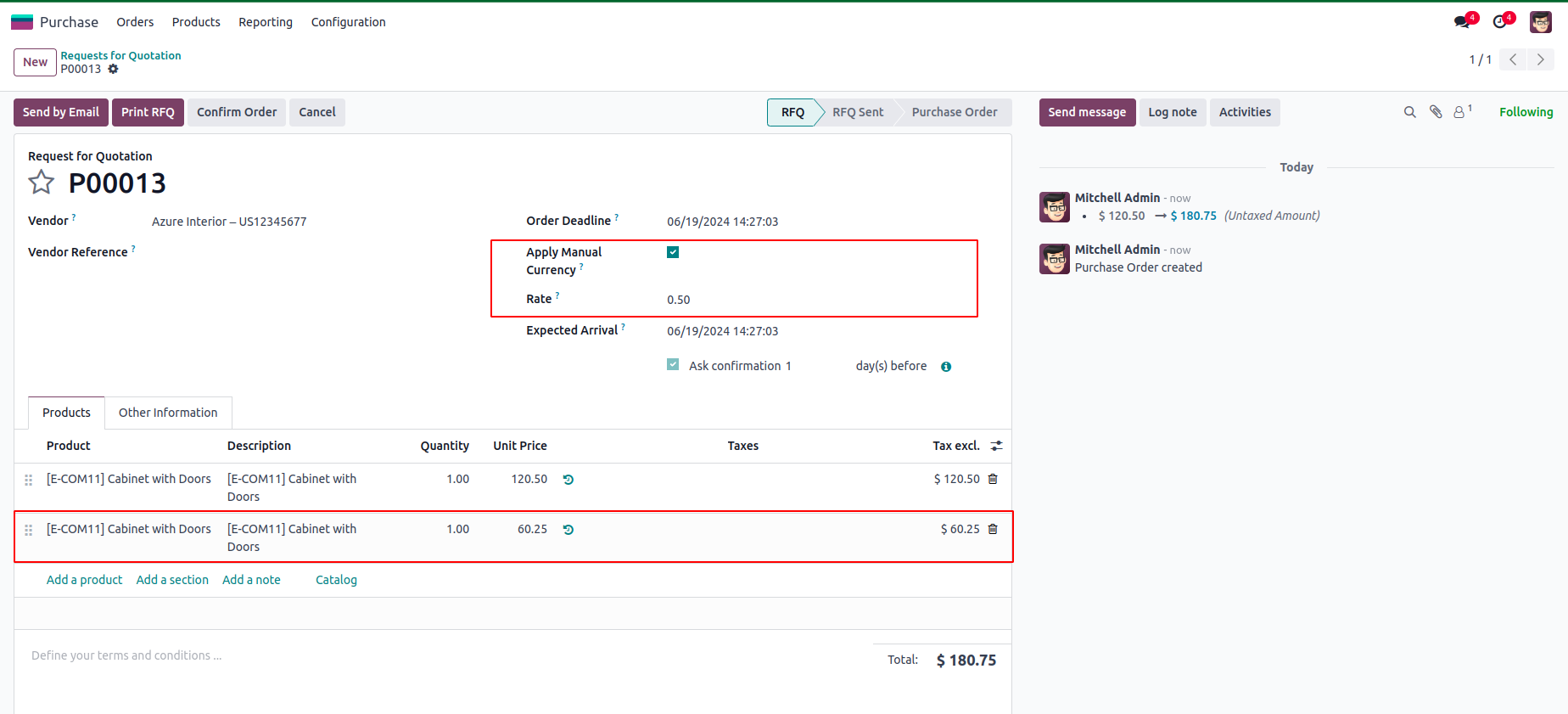This screenshot has height=714, width=1568.
Task: Reset unit price on the 120.50 line
Action: tap(568, 480)
